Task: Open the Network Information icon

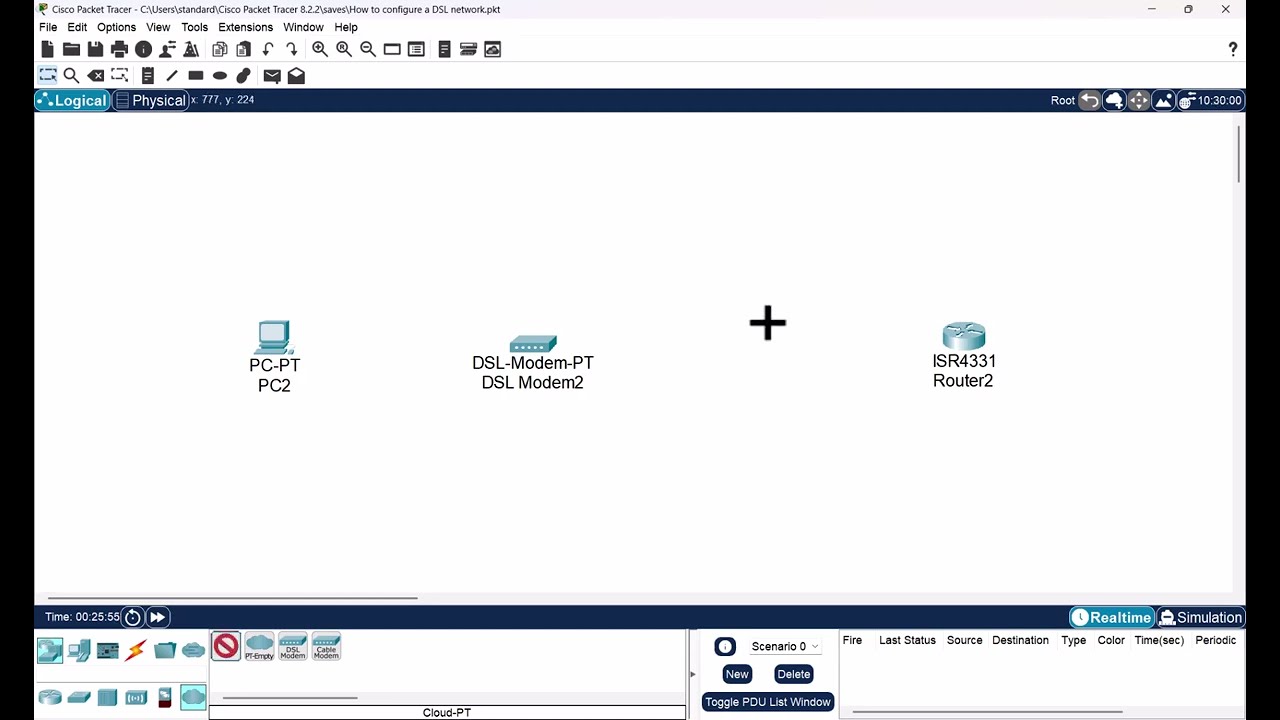Action: [143, 49]
